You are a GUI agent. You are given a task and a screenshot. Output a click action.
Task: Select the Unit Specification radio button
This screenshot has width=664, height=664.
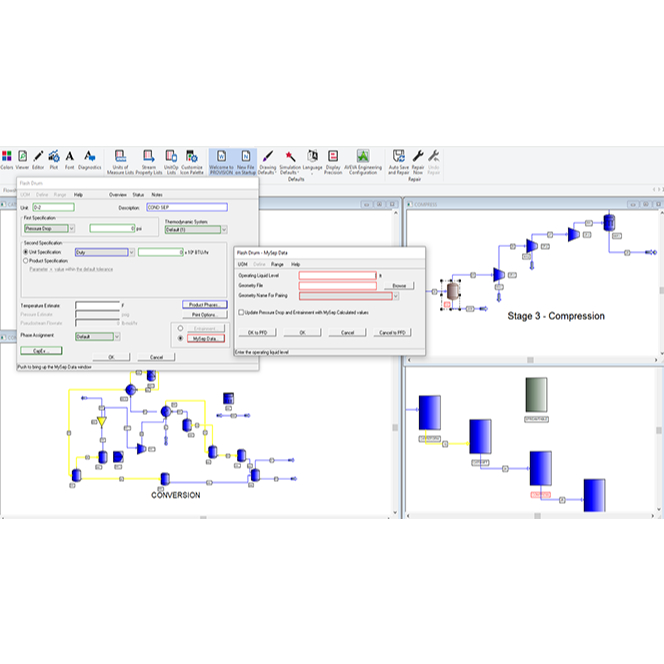25,252
